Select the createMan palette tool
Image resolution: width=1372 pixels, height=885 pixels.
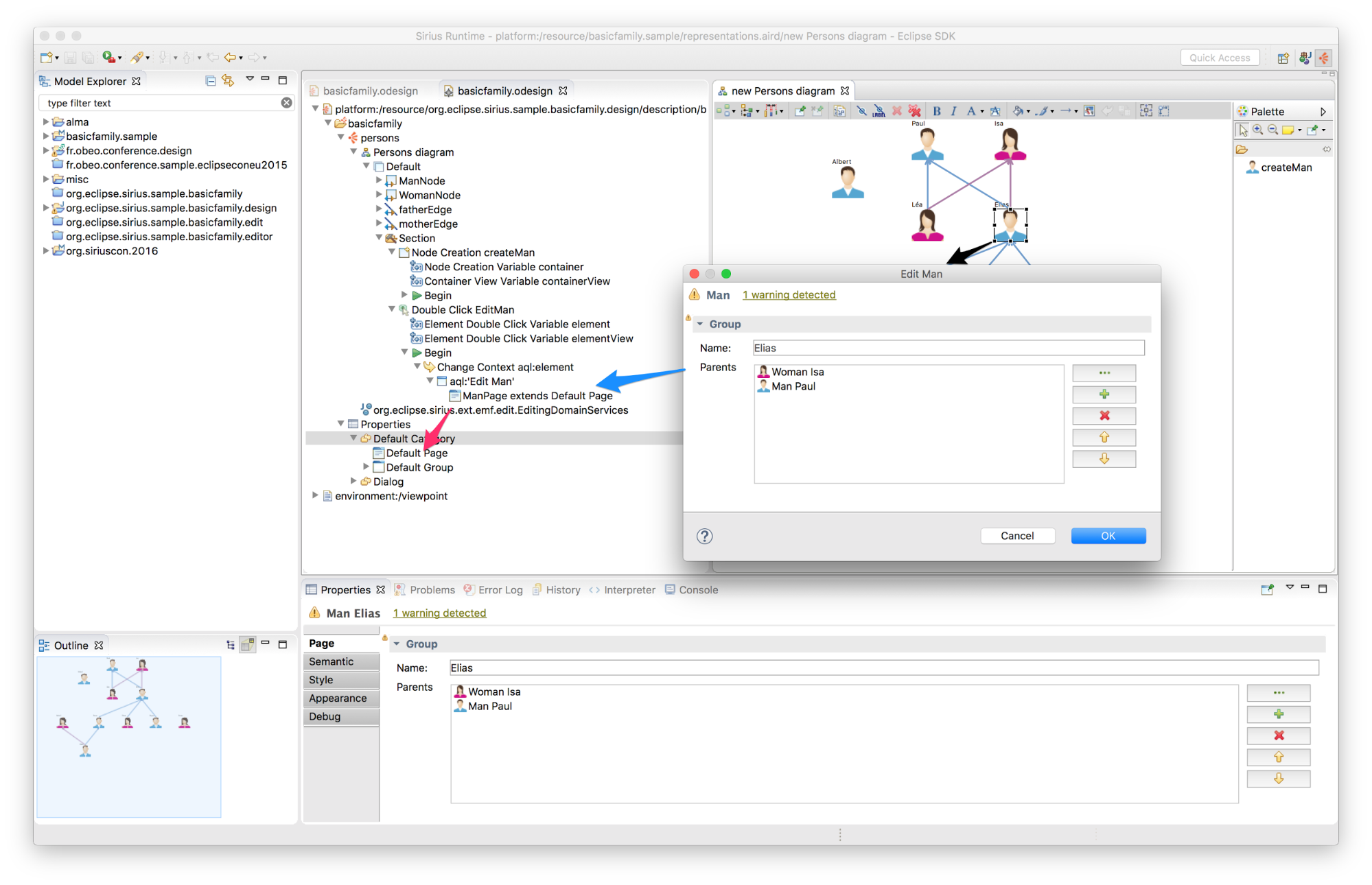[x=1279, y=167]
